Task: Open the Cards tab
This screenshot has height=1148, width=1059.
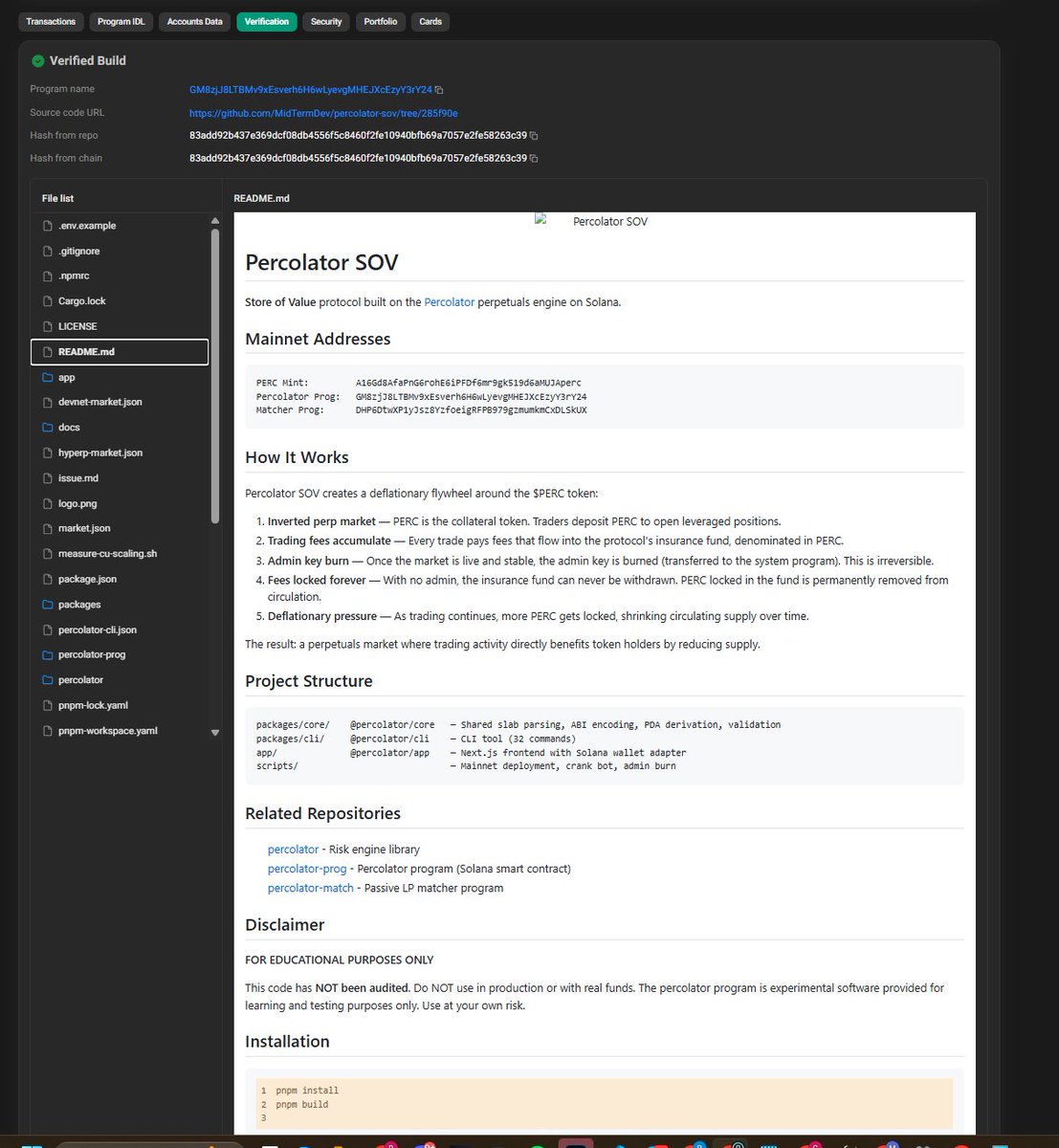Action: 430,21
